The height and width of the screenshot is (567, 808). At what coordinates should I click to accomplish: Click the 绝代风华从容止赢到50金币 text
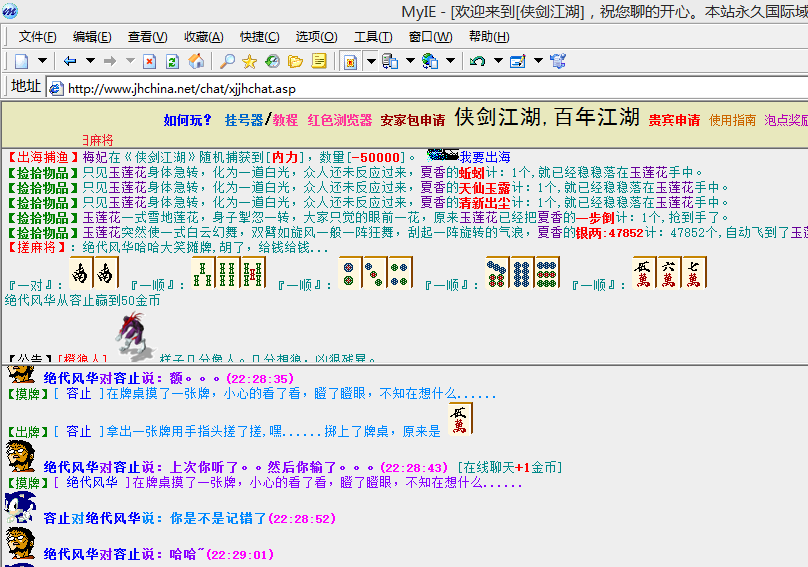point(82,300)
